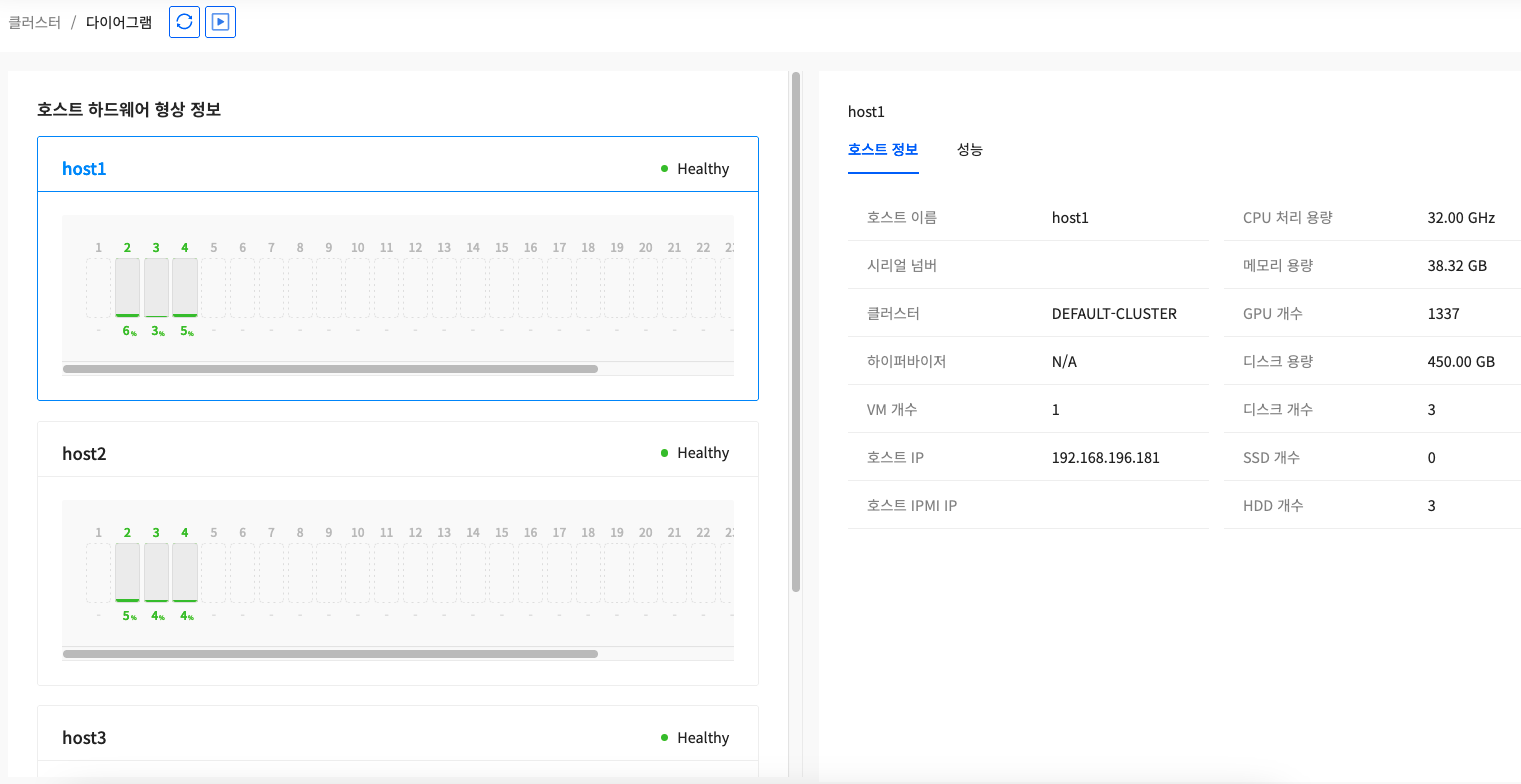Open the 호스트 정보 tab

[x=882, y=150]
